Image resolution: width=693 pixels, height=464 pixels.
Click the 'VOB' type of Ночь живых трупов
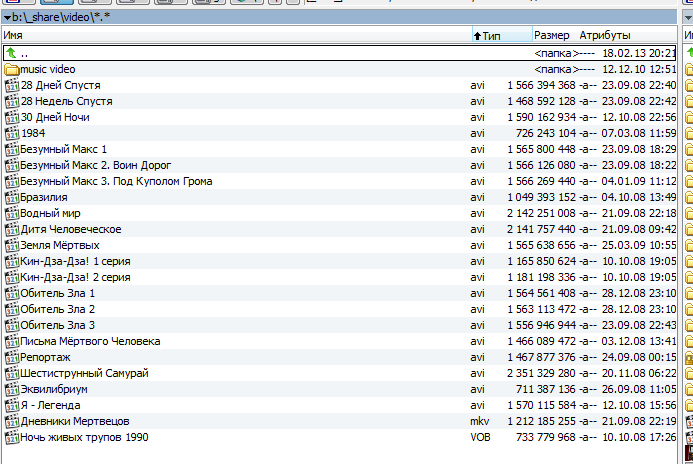coord(480,437)
